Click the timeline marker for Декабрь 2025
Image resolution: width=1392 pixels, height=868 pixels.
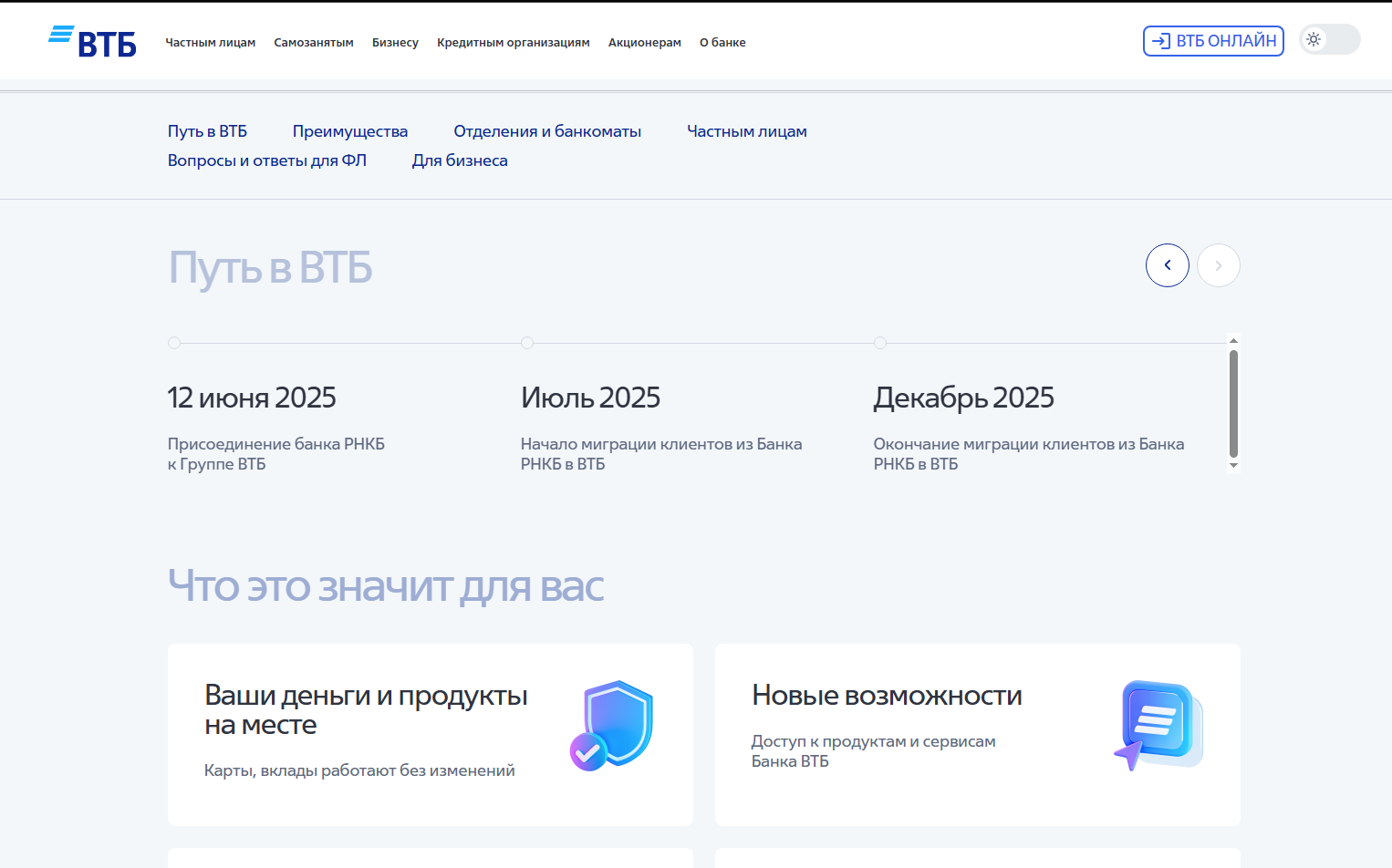(880, 343)
